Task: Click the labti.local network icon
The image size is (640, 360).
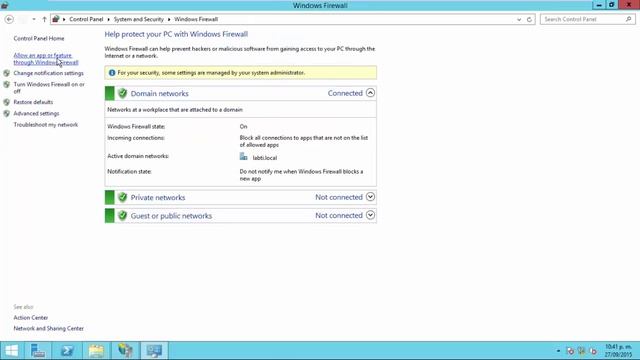Action: point(244,157)
